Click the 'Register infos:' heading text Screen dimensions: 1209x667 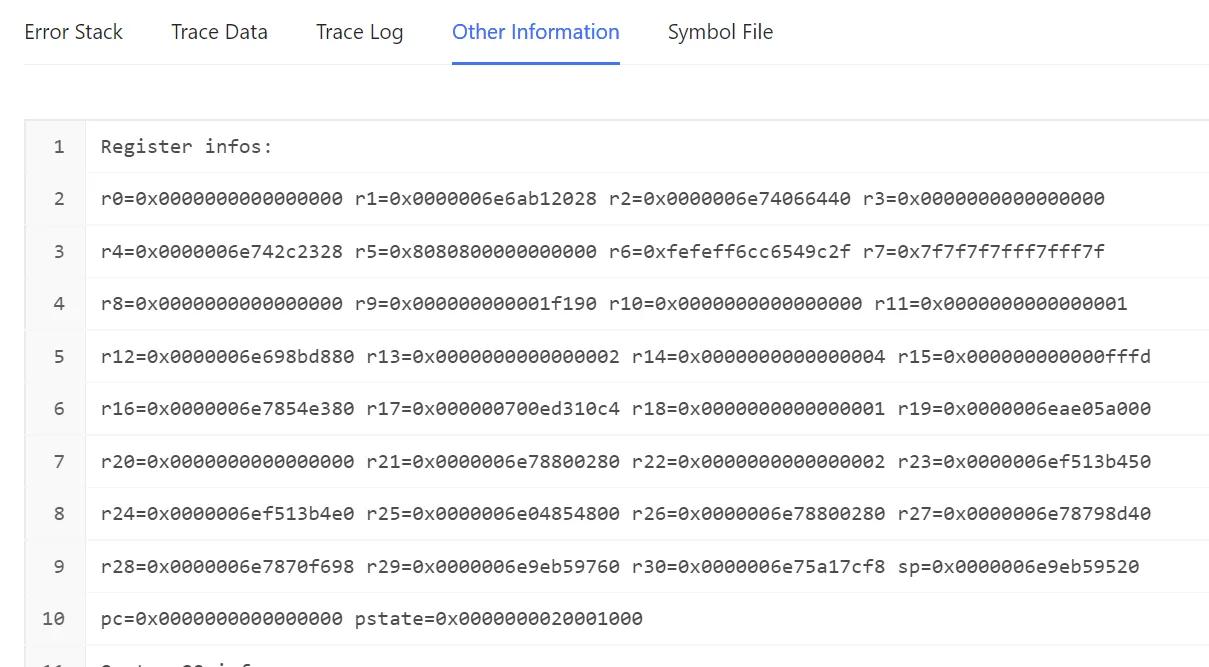pos(186,147)
